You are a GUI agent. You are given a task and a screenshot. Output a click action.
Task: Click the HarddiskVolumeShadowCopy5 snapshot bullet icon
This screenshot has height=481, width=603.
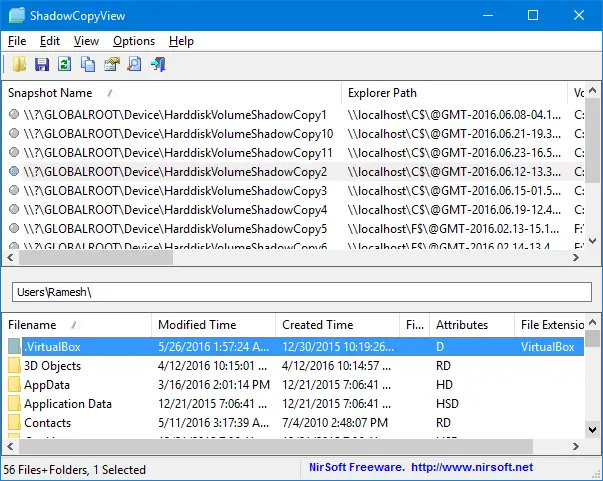coord(14,228)
